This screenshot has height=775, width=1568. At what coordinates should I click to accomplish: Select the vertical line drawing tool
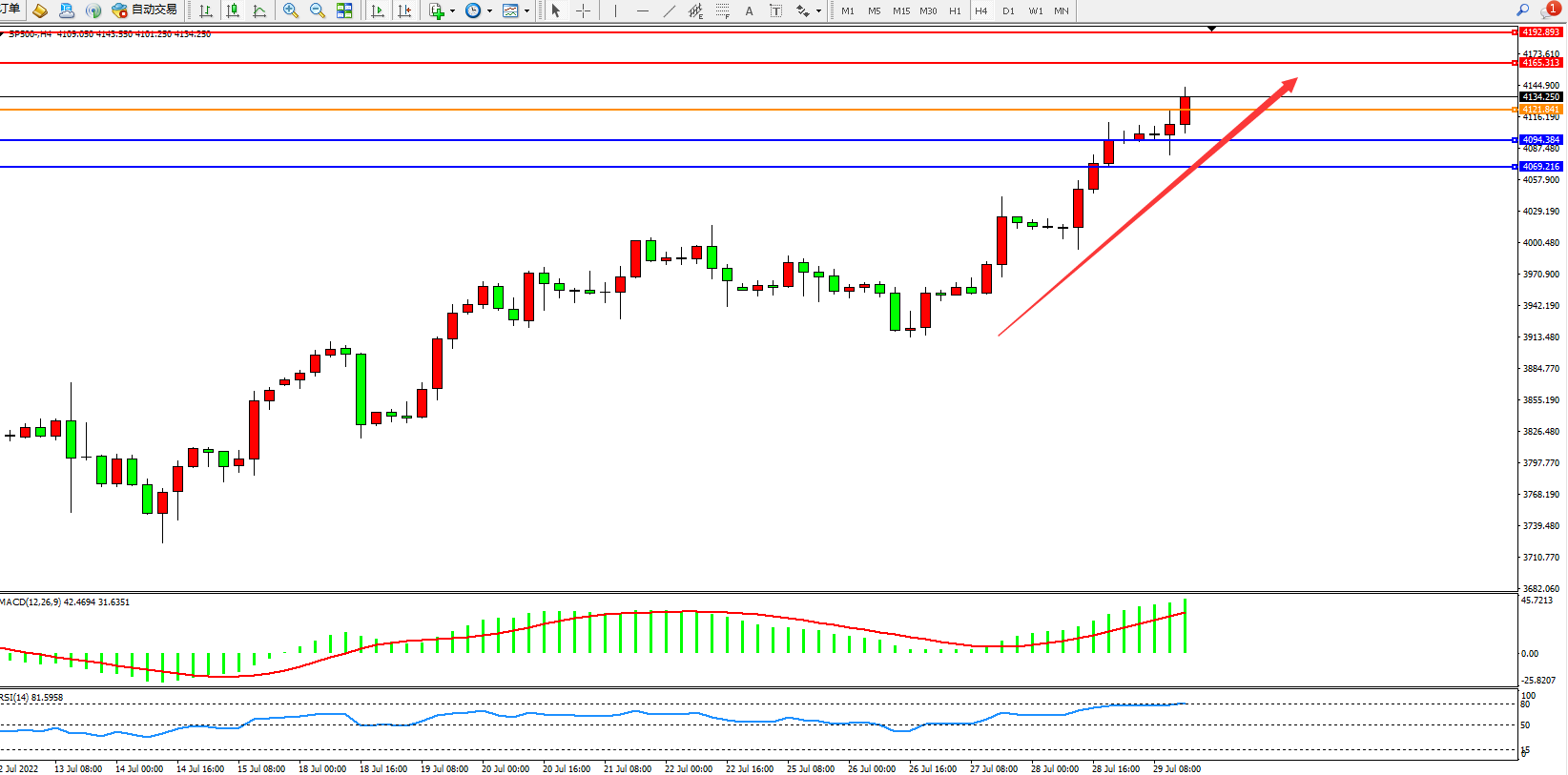click(615, 10)
